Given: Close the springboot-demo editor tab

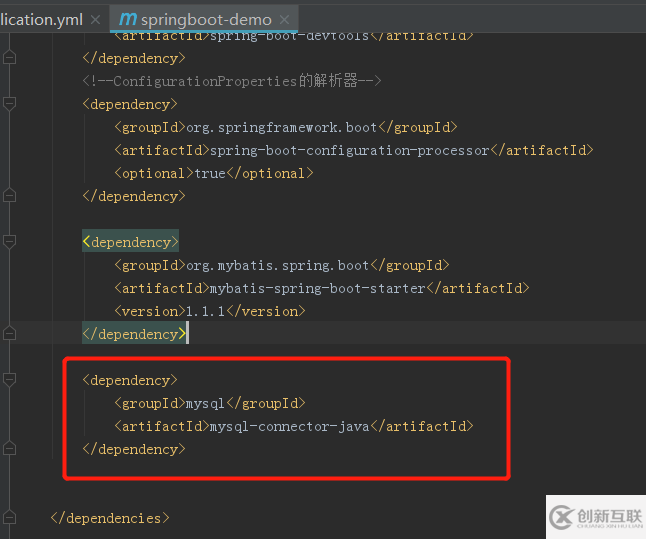Looking at the screenshot, I should point(286,20).
